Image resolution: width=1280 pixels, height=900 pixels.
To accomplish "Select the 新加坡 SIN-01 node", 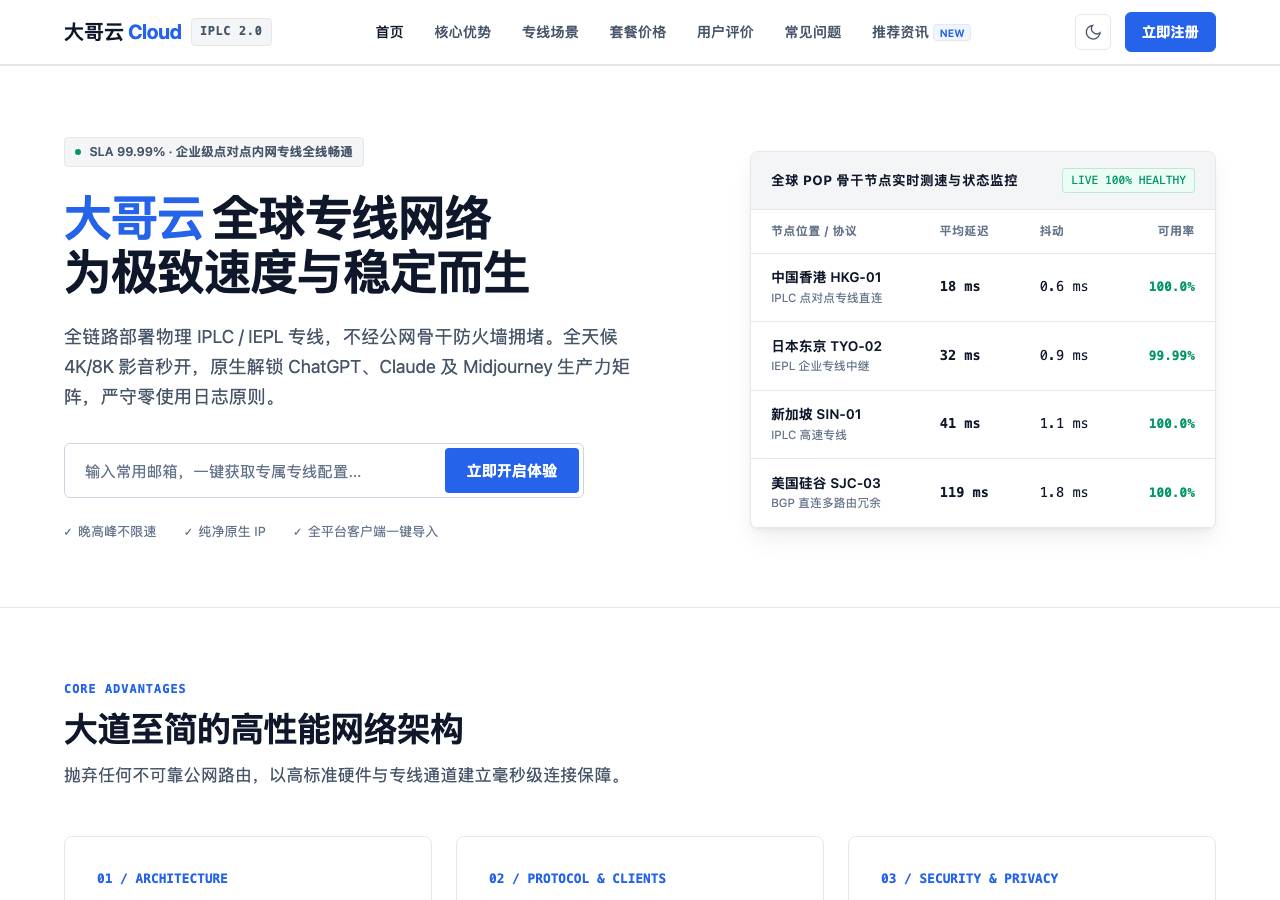I will 983,424.
